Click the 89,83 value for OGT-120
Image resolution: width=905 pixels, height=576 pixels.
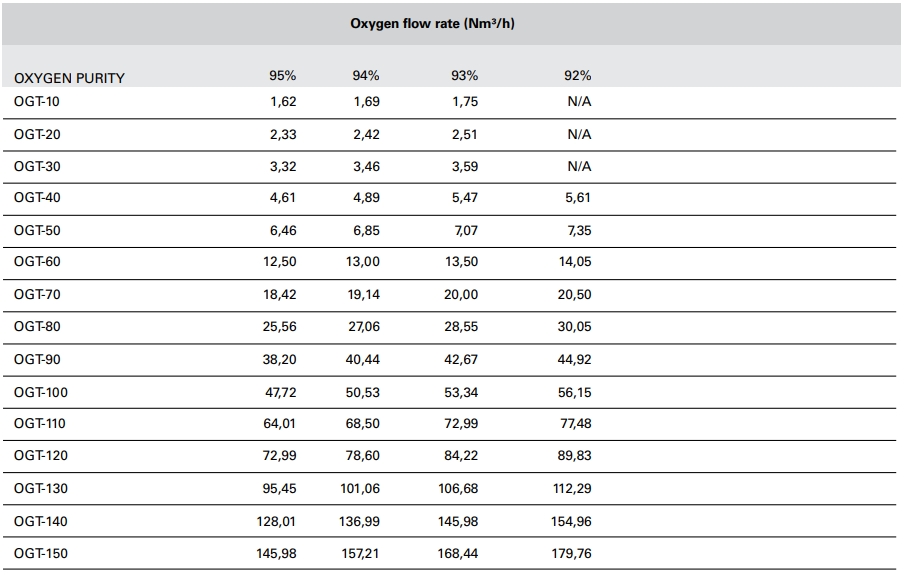tap(575, 456)
